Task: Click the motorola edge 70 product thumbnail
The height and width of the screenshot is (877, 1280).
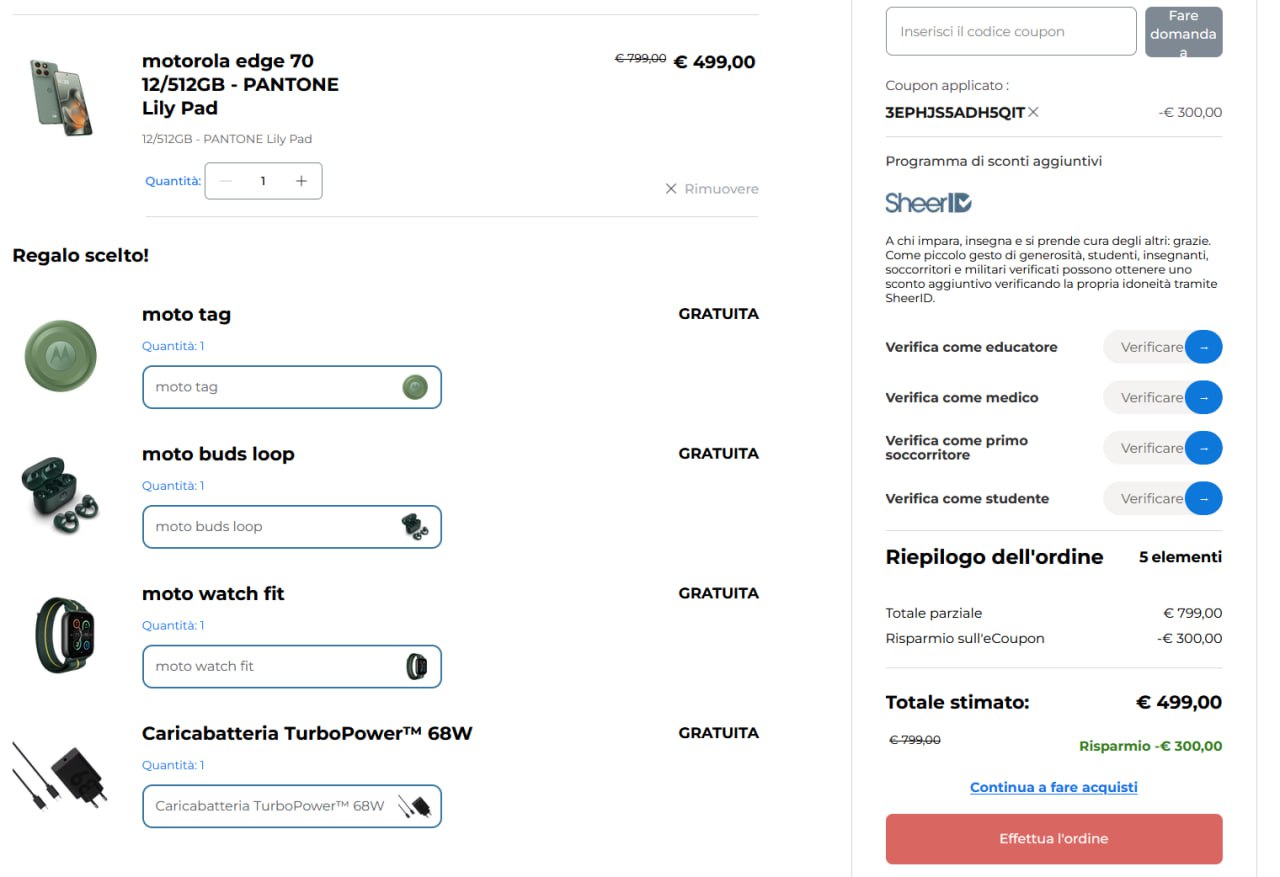Action: pyautogui.click(x=61, y=97)
